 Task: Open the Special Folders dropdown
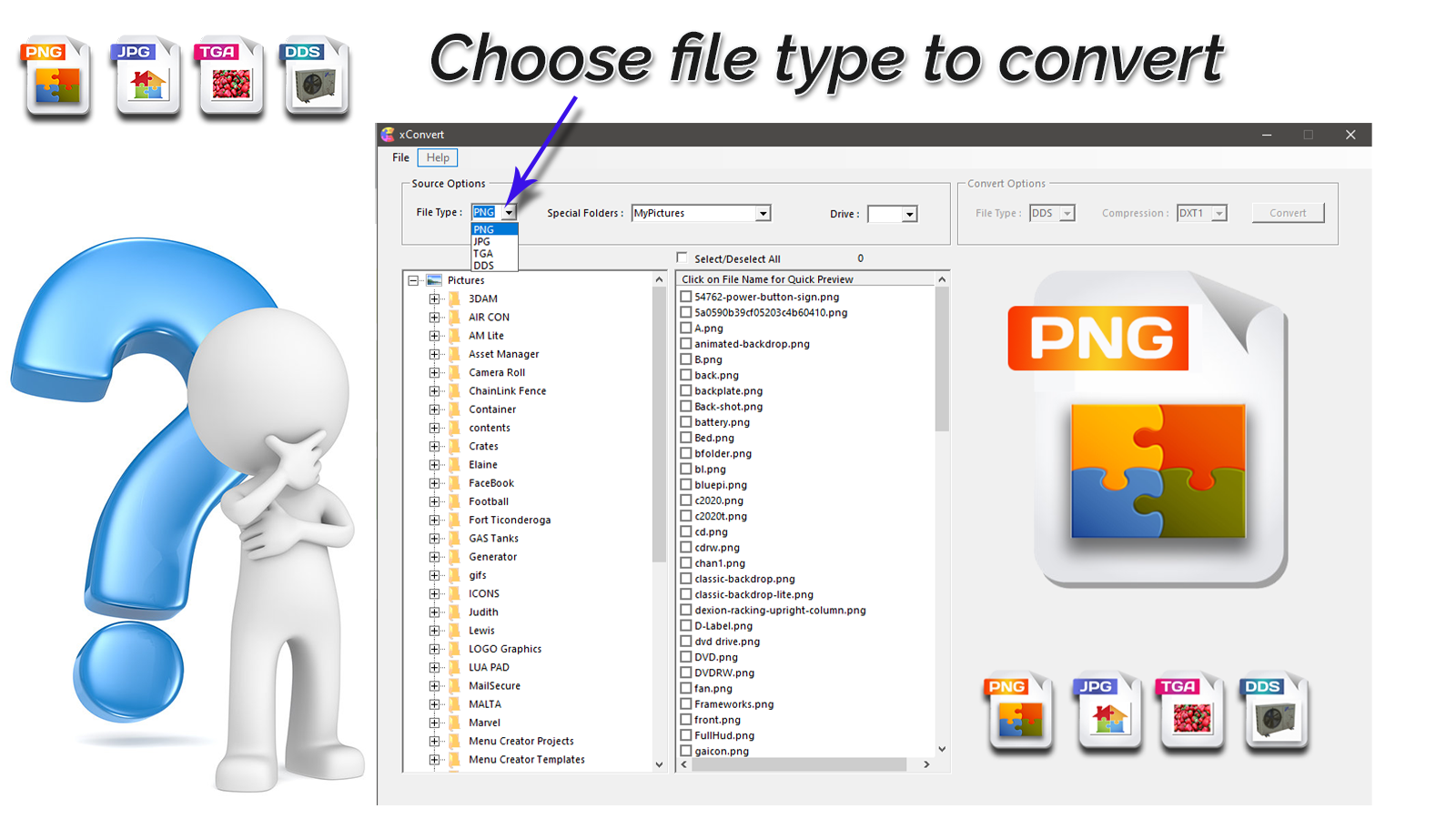point(763,213)
